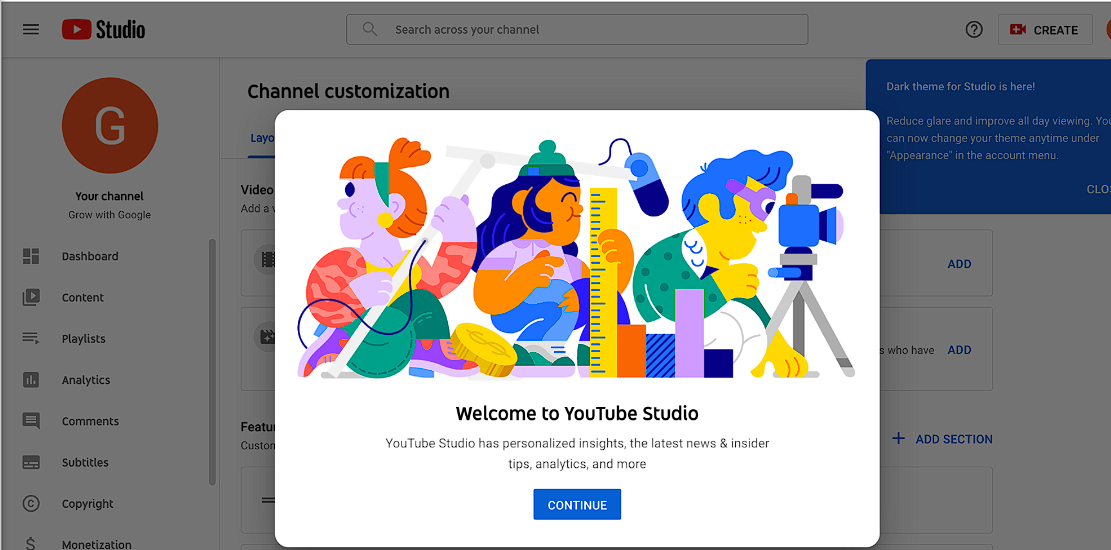This screenshot has width=1111, height=550.
Task: Click the sidebar vertical scrollbar
Action: click(x=212, y=361)
